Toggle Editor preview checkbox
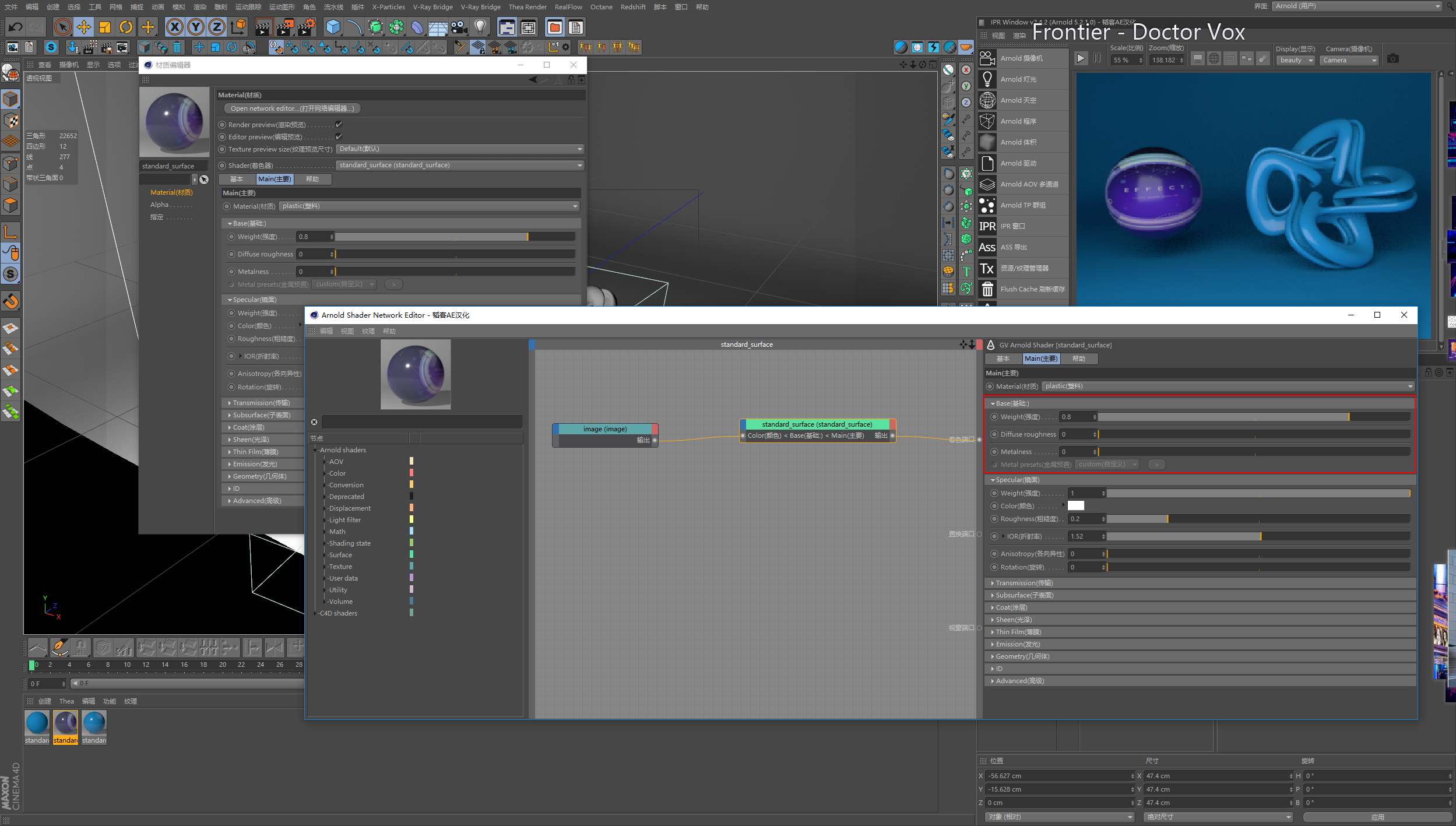 click(x=339, y=137)
